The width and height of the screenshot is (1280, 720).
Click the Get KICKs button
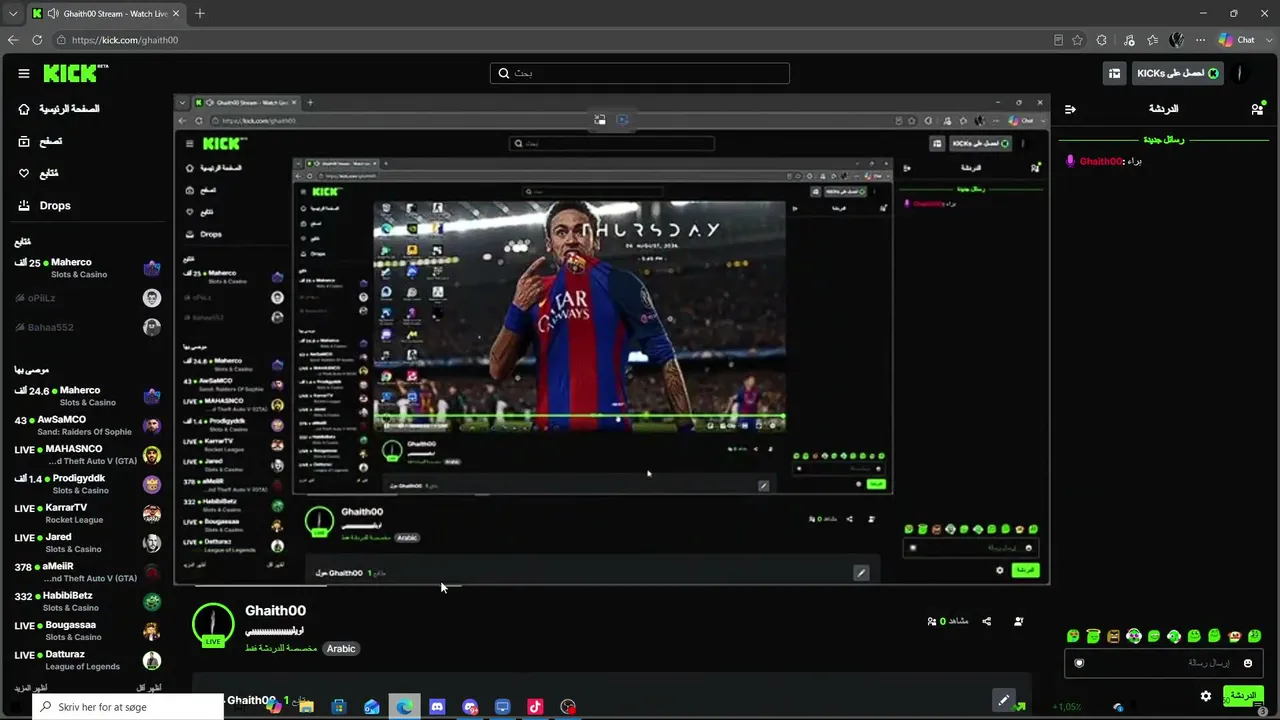click(x=1177, y=73)
